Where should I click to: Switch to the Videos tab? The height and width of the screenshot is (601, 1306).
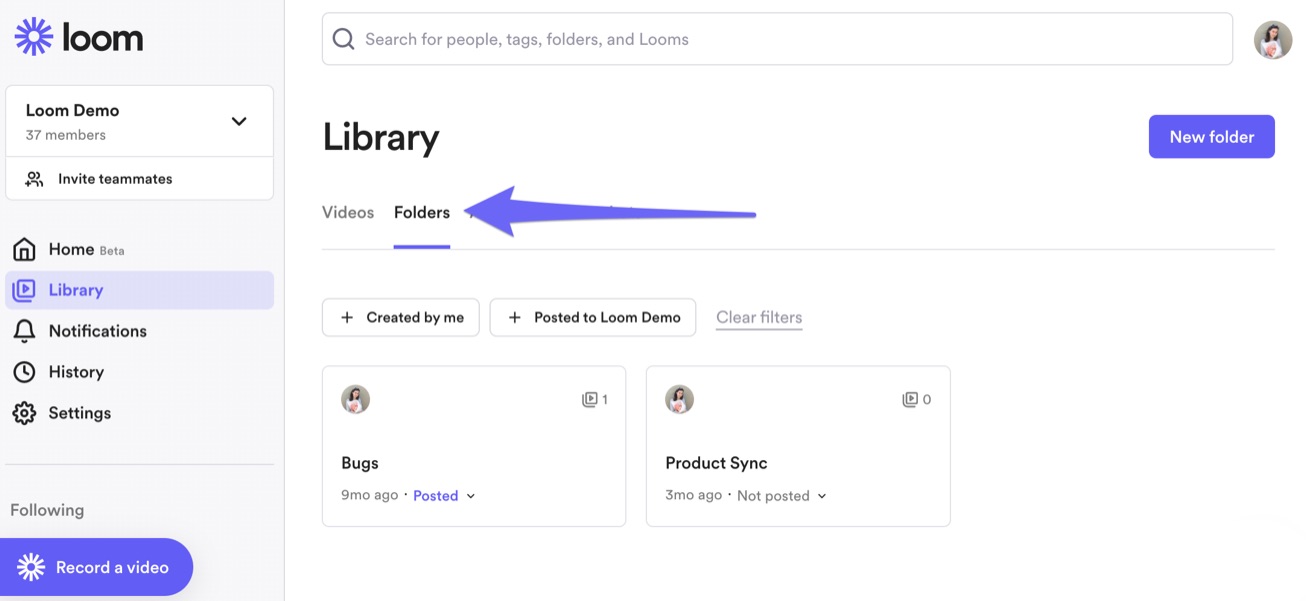click(348, 212)
